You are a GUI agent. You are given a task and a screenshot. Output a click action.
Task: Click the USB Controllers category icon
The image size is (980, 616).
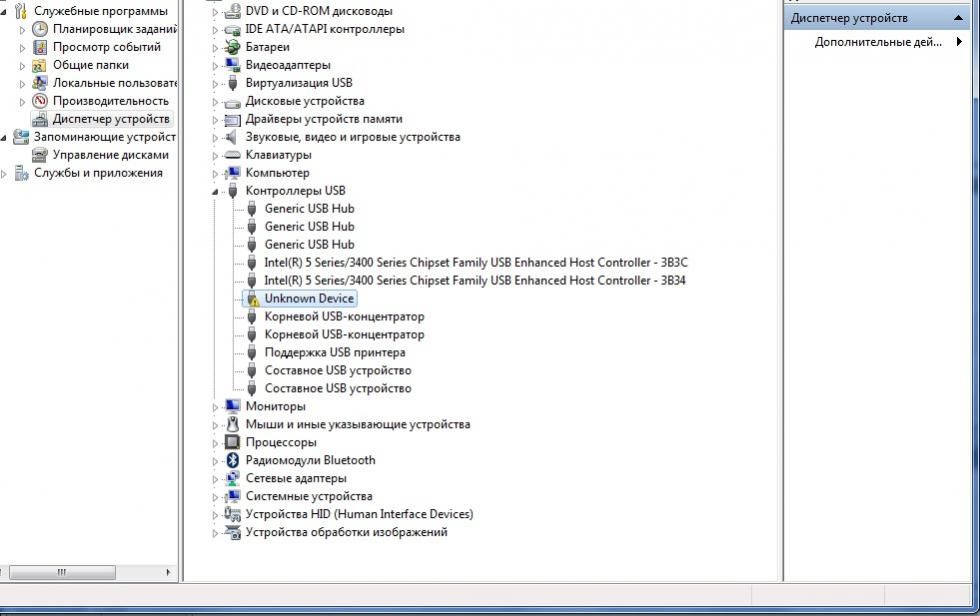(232, 191)
